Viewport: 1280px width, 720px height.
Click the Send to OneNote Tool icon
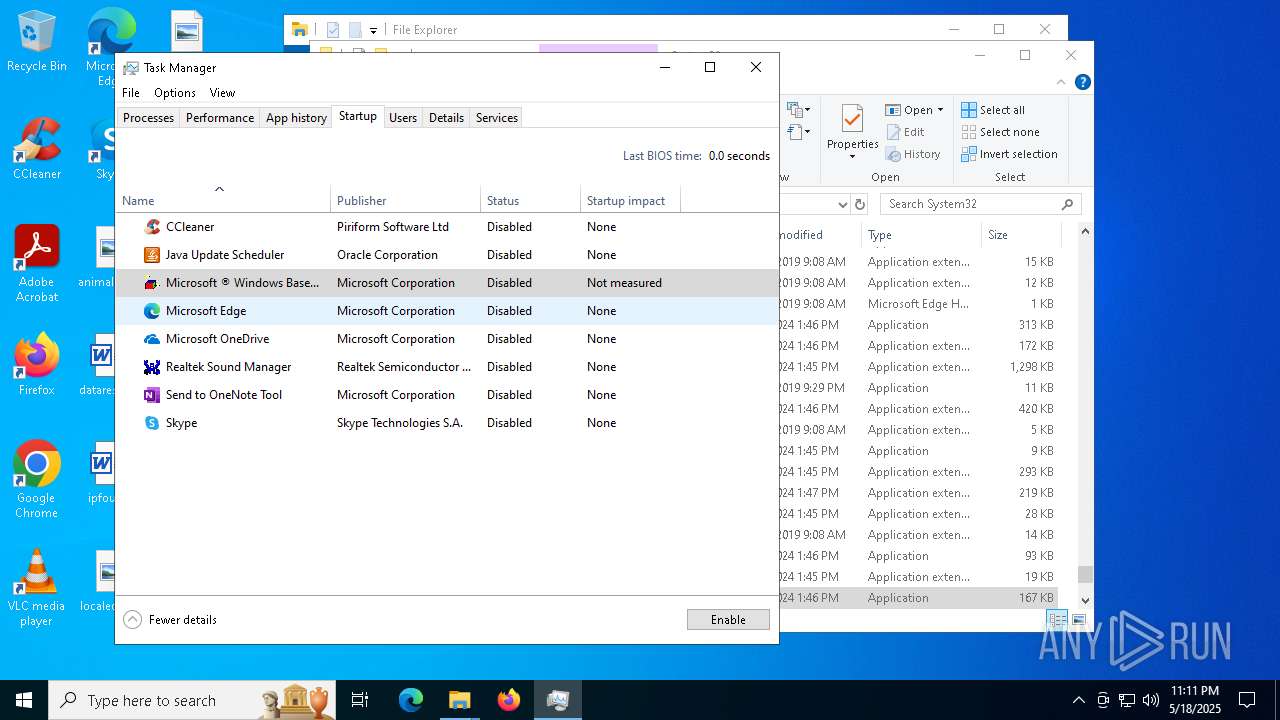pos(152,395)
